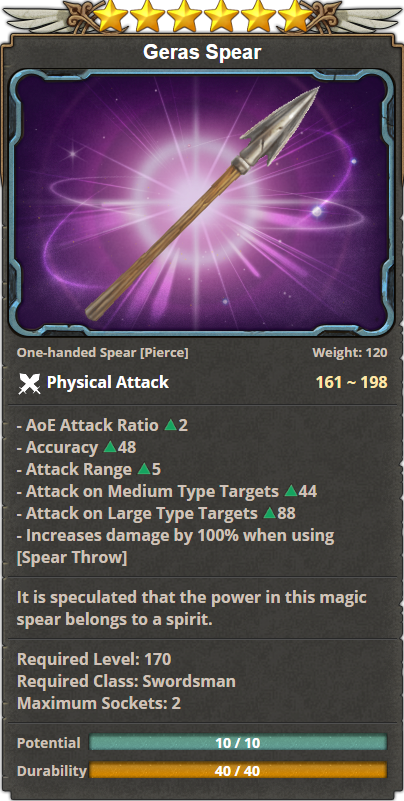Image resolution: width=404 pixels, height=801 pixels.
Task: Click the first gold star rating
Action: (111, 15)
